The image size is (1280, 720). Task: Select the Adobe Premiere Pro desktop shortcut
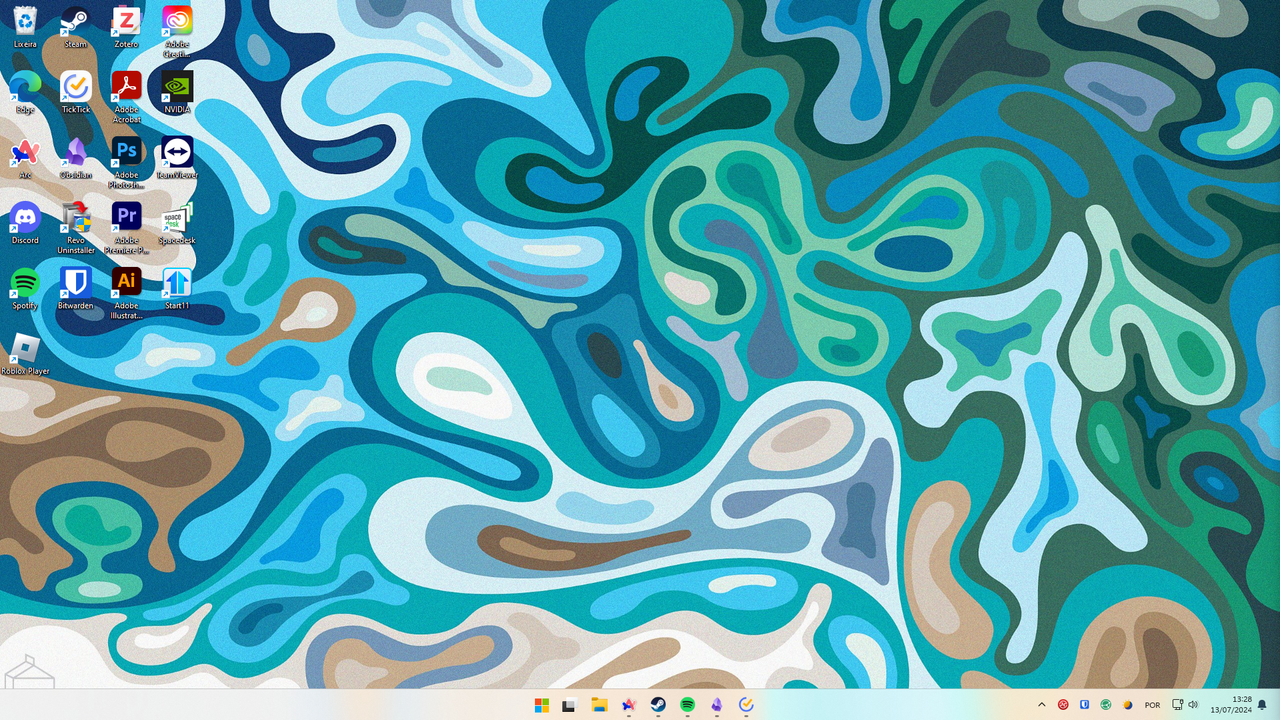point(126,218)
